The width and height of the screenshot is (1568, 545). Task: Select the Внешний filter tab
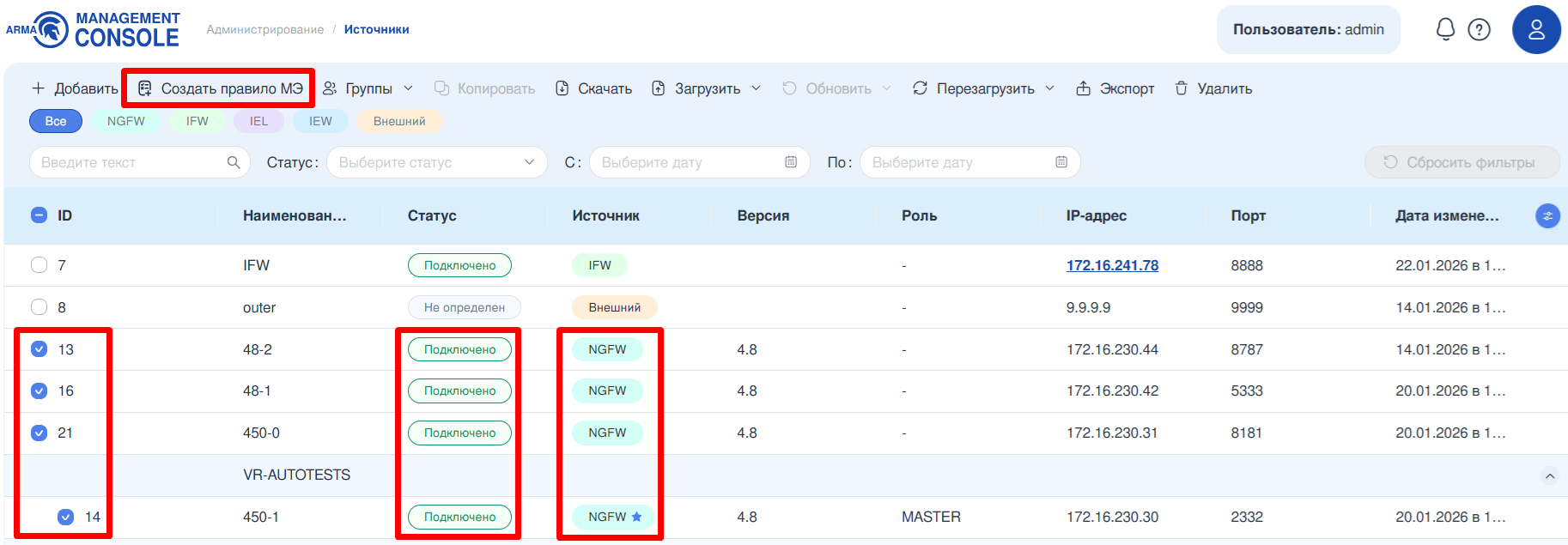coord(398,121)
